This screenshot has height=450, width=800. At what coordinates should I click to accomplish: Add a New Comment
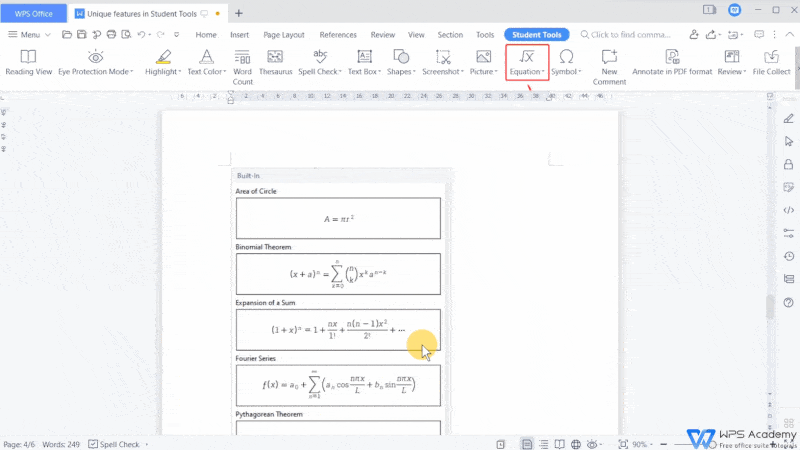609,67
